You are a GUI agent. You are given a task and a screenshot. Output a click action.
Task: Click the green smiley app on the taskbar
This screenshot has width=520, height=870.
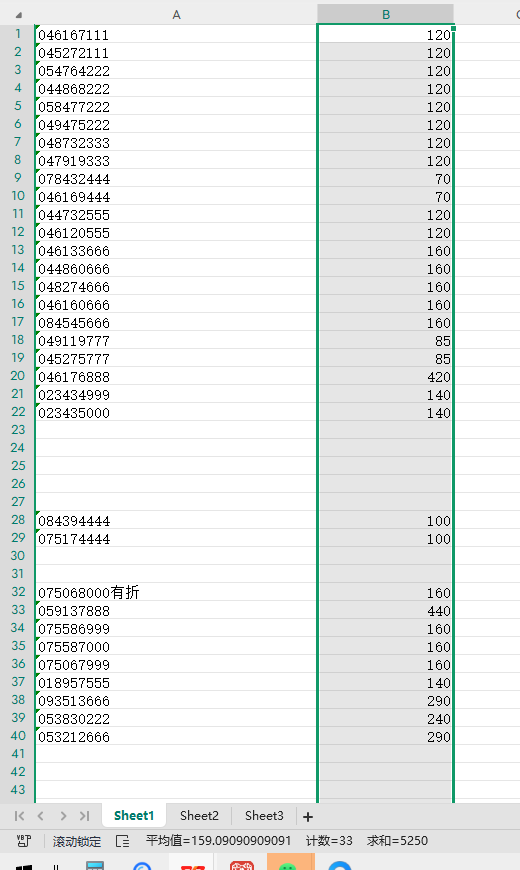click(x=287, y=863)
